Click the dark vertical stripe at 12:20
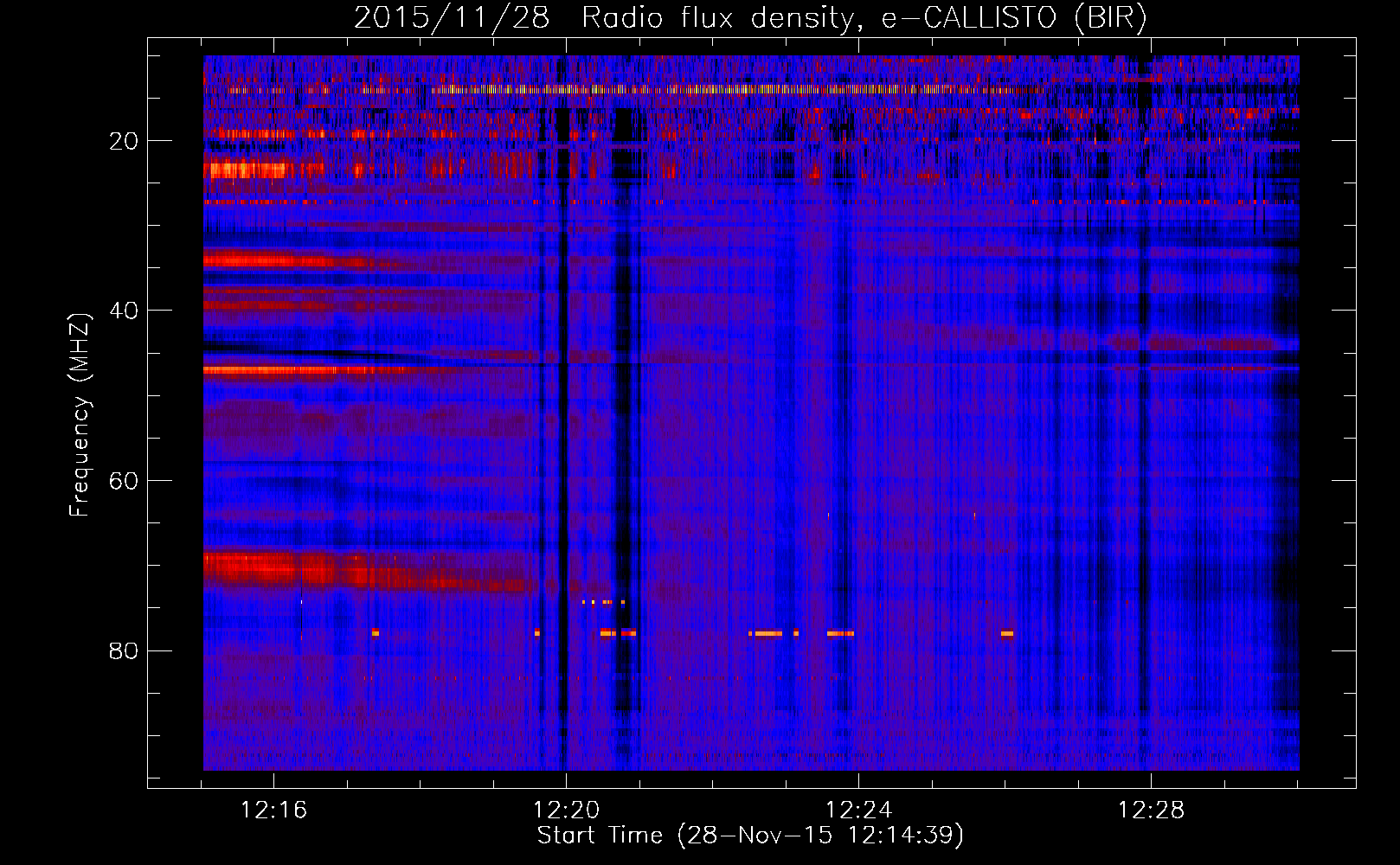This screenshot has height=865, width=1400. click(x=563, y=432)
